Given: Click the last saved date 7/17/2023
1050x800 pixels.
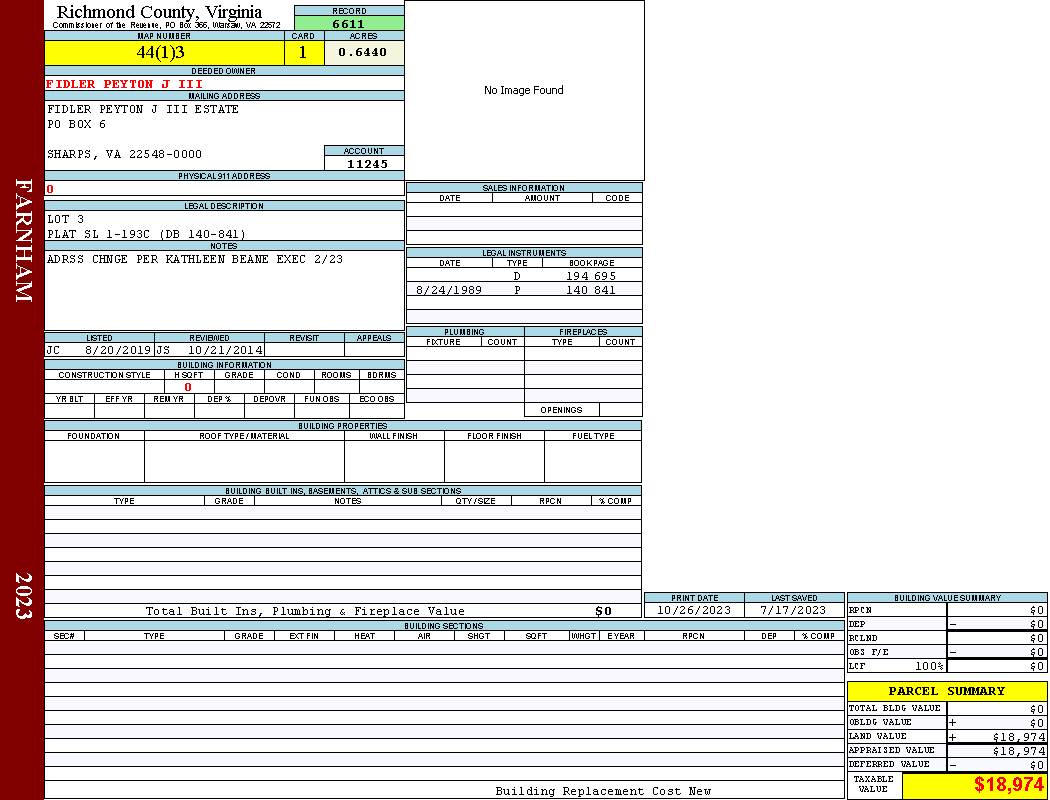Looking at the screenshot, I should pos(794,610).
